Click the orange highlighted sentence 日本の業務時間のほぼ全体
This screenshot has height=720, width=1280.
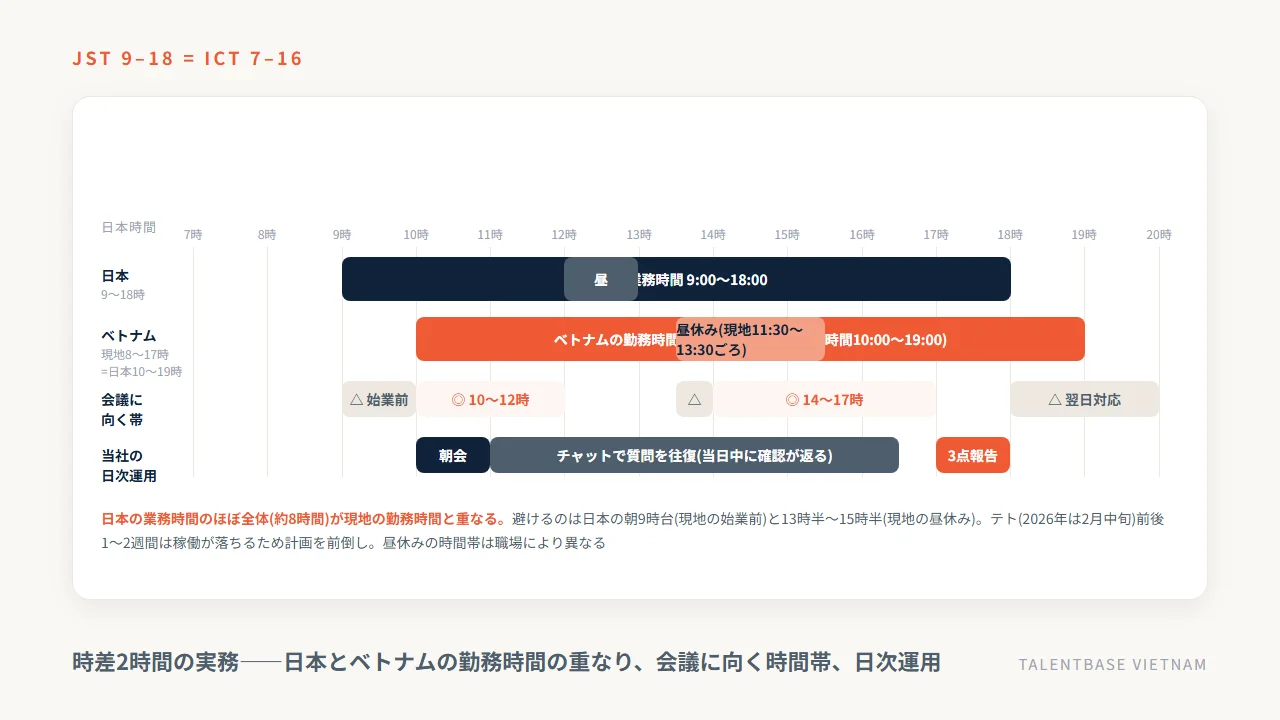tap(304, 519)
